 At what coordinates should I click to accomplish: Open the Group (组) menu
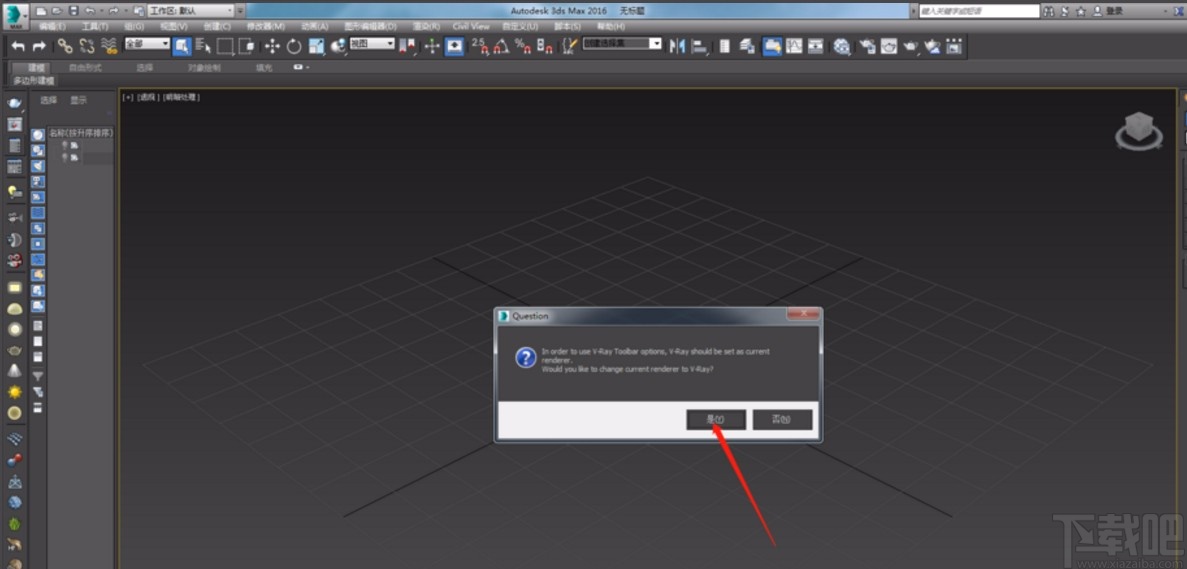(x=134, y=26)
